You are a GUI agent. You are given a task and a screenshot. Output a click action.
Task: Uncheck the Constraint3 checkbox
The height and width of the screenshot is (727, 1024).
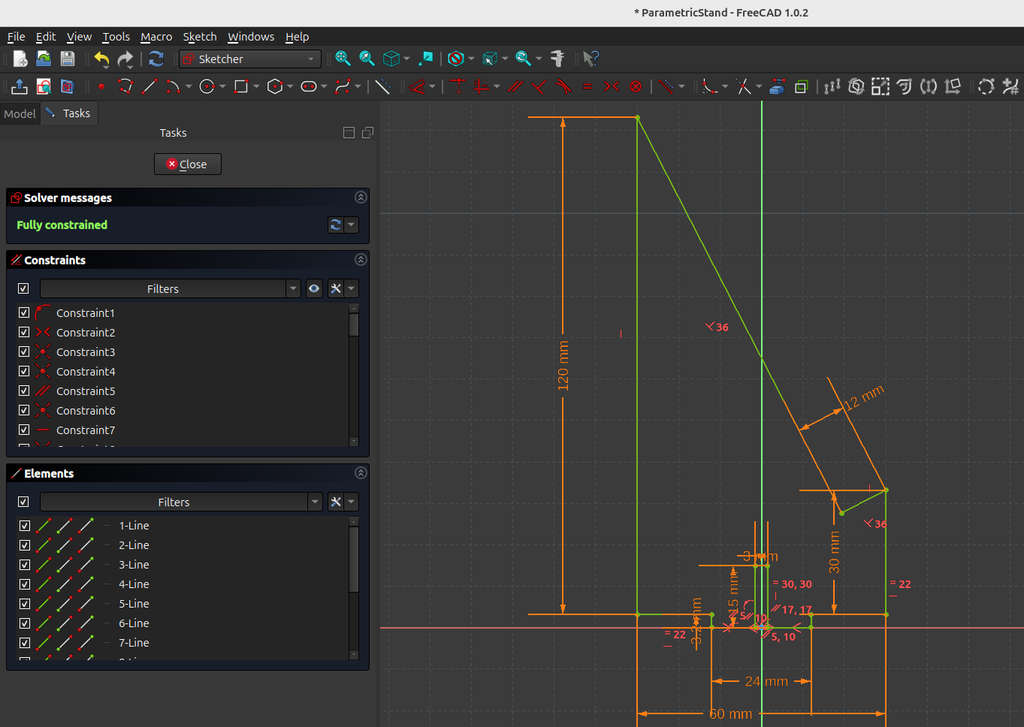tap(24, 352)
